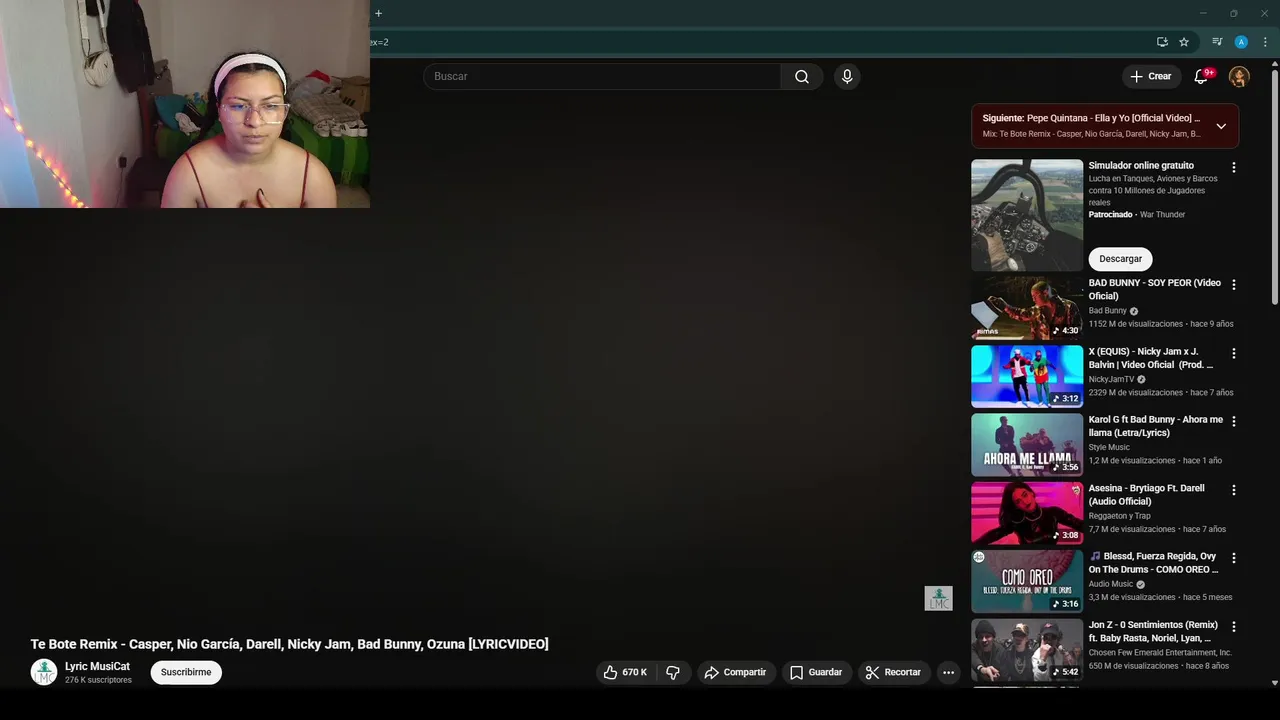Open the Asesina - Brytiago Ft. Darell title
Viewport: 1280px width, 720px height.
pos(1147,495)
